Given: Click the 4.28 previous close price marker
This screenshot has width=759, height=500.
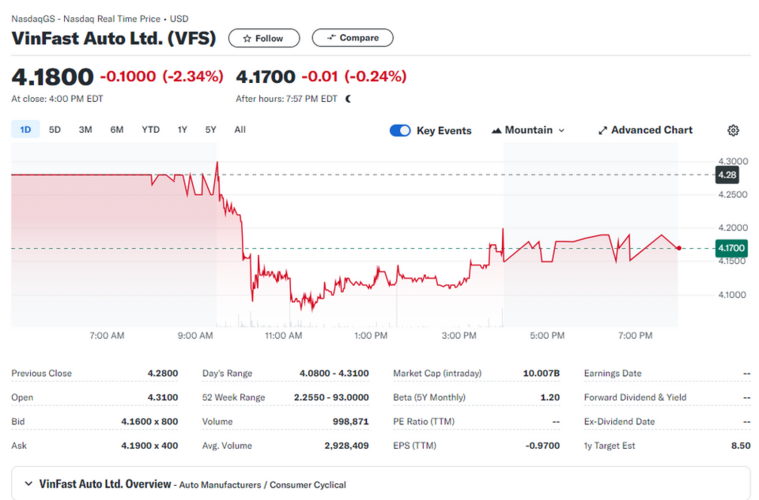Looking at the screenshot, I should coord(728,175).
